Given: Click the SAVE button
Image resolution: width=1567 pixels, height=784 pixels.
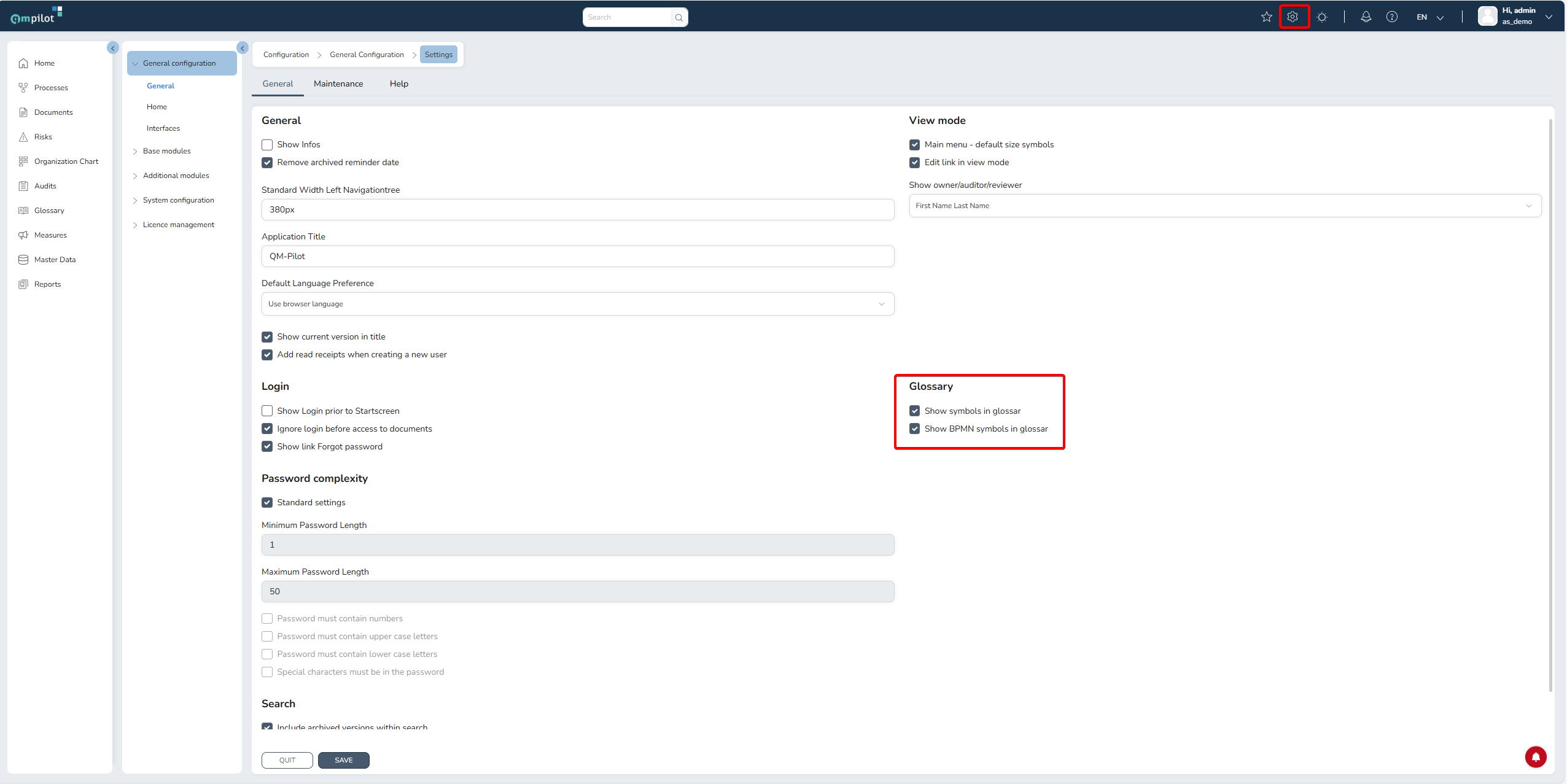Looking at the screenshot, I should (343, 760).
